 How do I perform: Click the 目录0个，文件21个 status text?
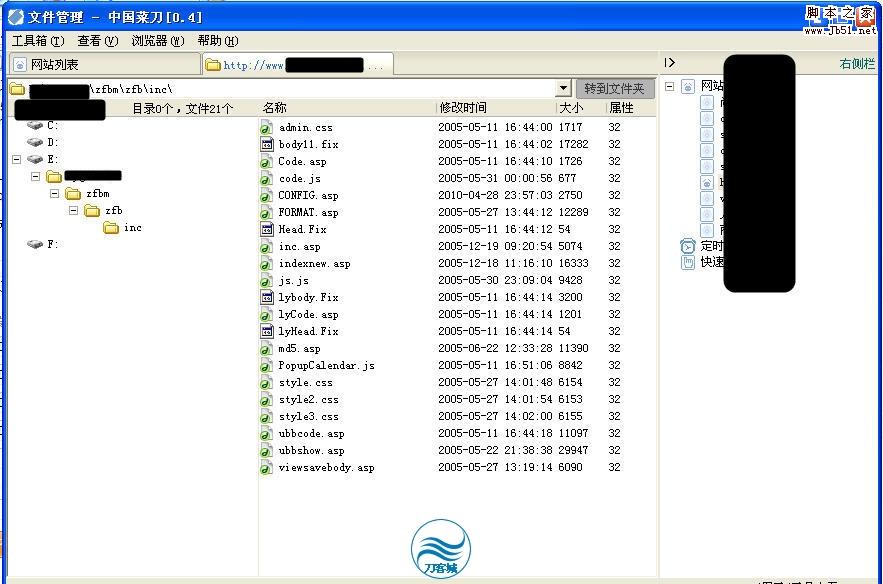point(182,109)
